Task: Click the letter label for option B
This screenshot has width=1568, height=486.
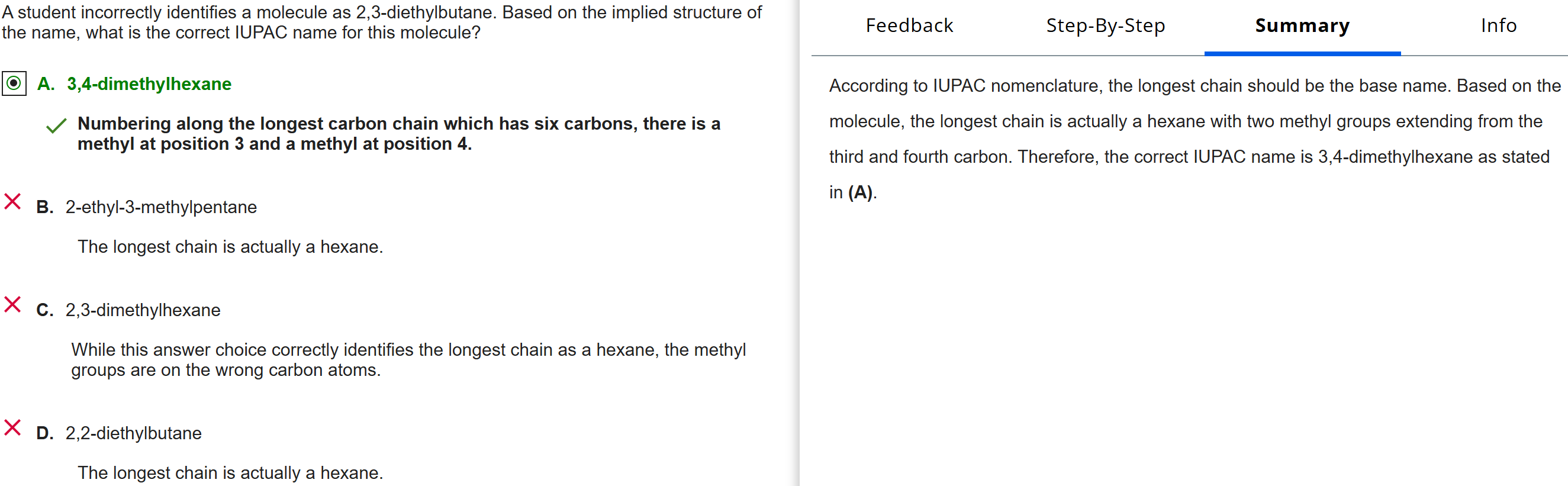Action: (x=44, y=207)
